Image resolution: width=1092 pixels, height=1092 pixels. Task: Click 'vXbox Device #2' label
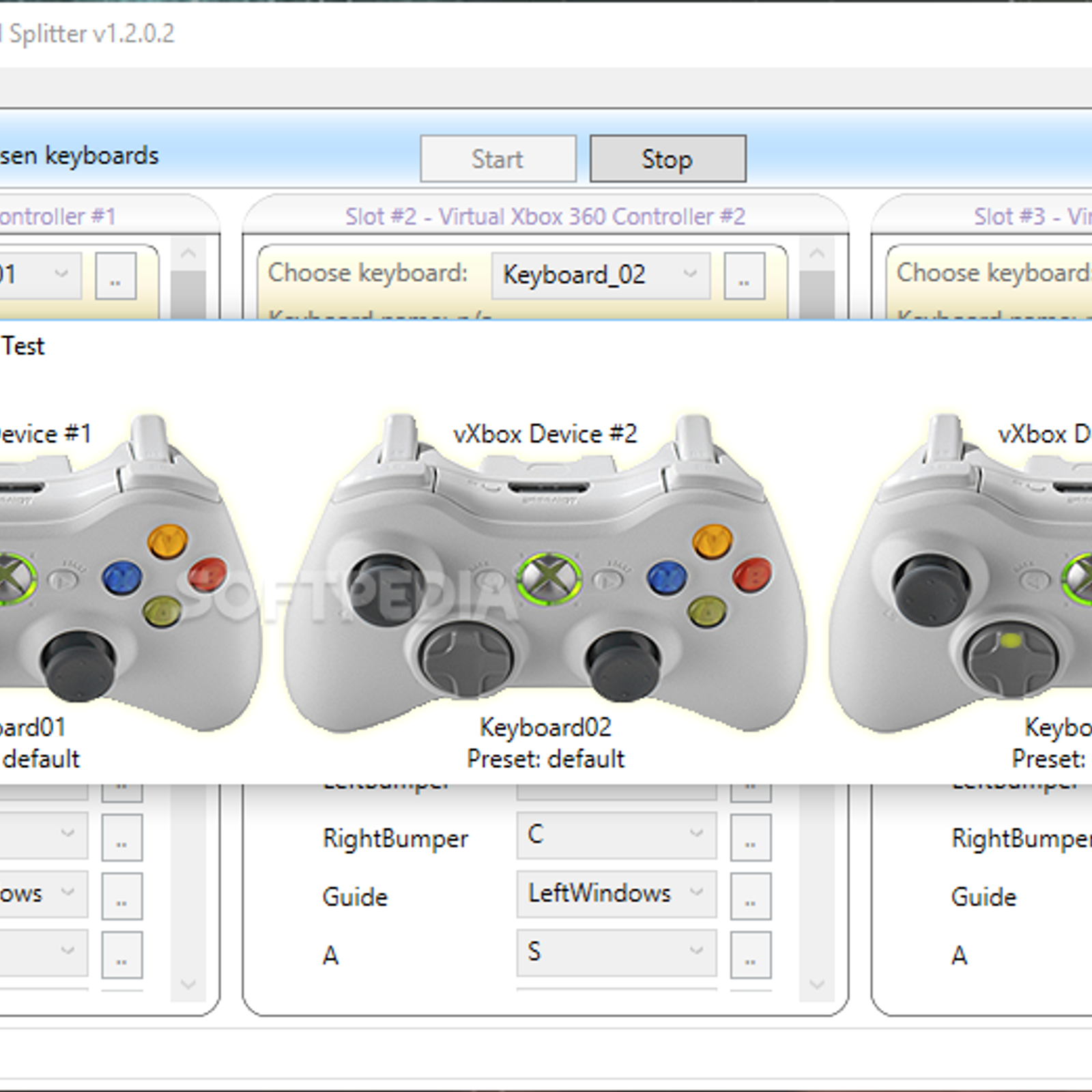[x=545, y=434]
